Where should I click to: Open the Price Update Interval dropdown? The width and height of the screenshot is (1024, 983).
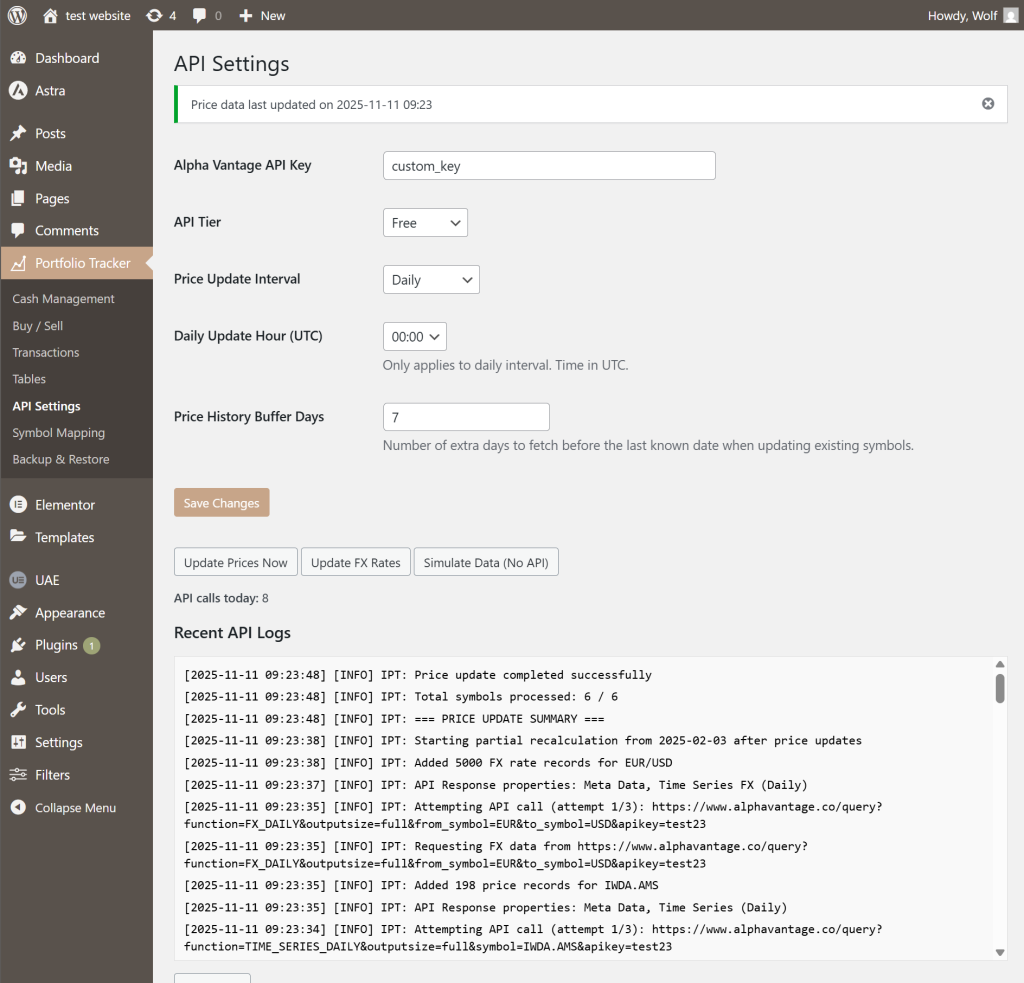[x=431, y=280]
